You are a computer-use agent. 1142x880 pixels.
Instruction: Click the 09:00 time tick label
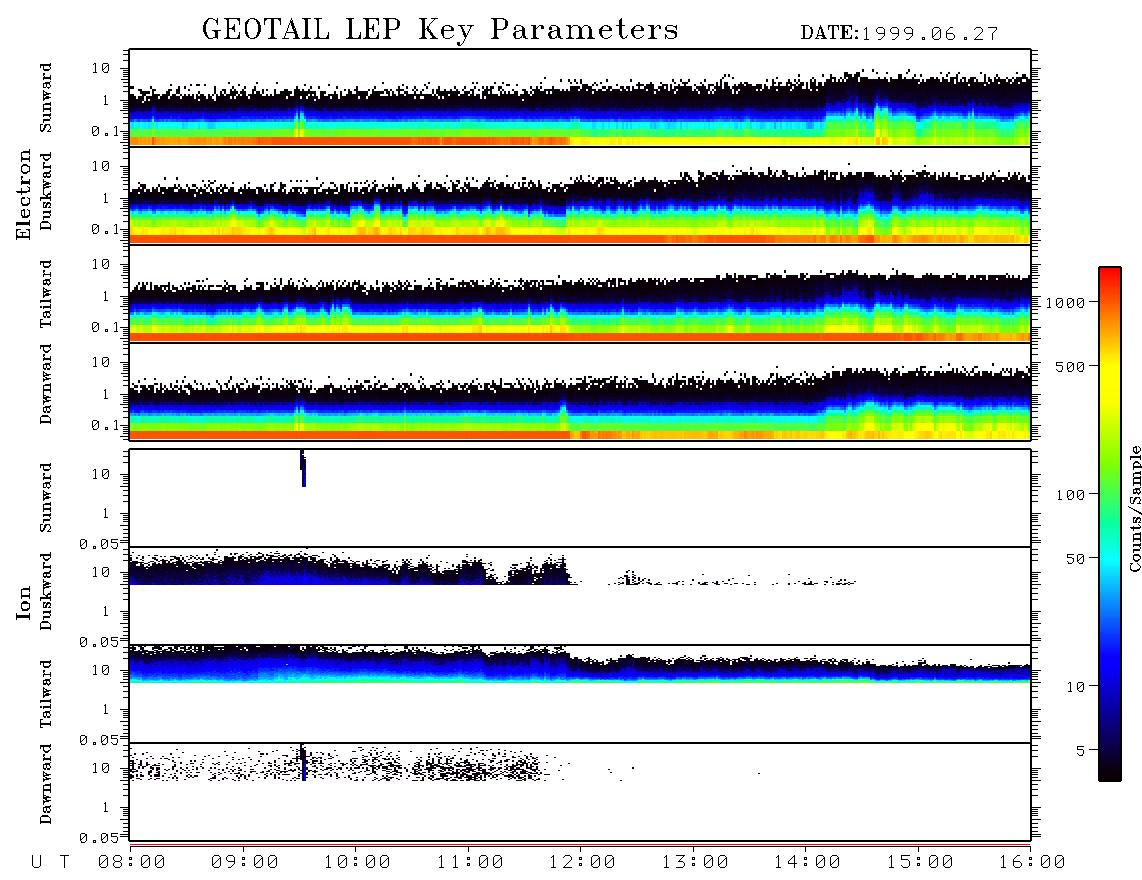pyautogui.click(x=245, y=863)
